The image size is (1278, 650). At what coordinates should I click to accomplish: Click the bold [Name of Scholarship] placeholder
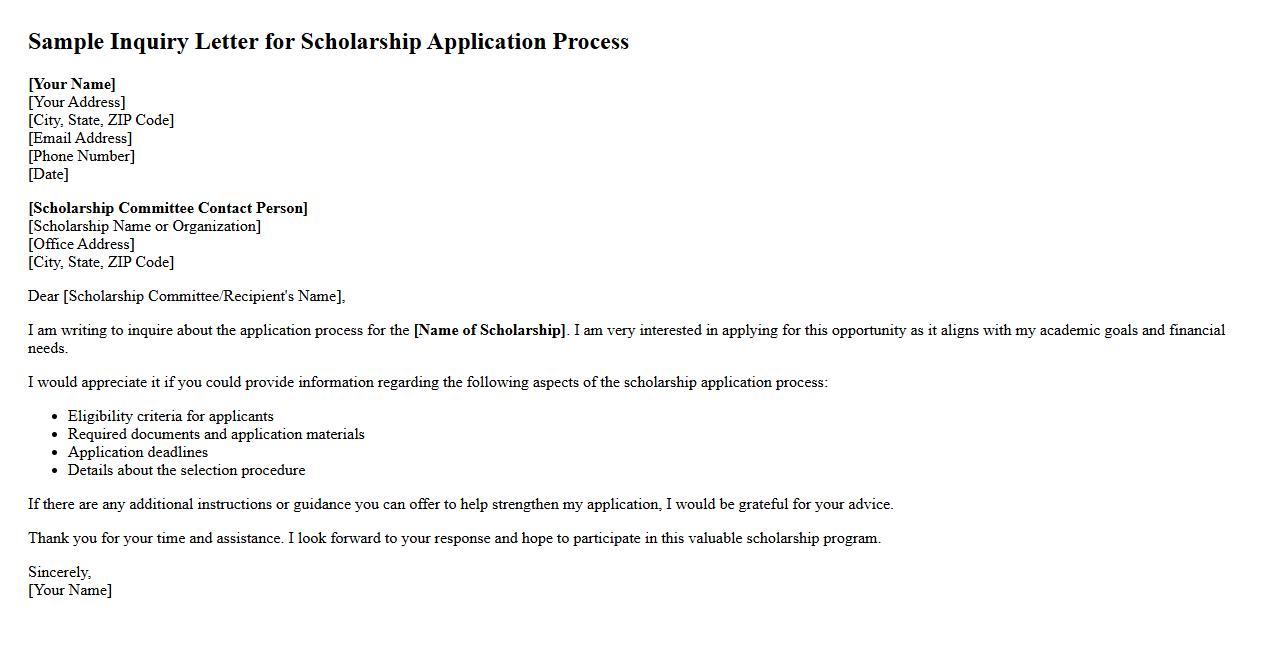[490, 330]
